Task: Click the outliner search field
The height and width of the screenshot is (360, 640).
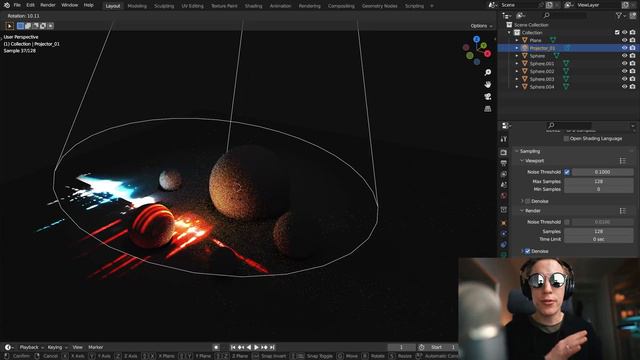Action: (565, 16)
